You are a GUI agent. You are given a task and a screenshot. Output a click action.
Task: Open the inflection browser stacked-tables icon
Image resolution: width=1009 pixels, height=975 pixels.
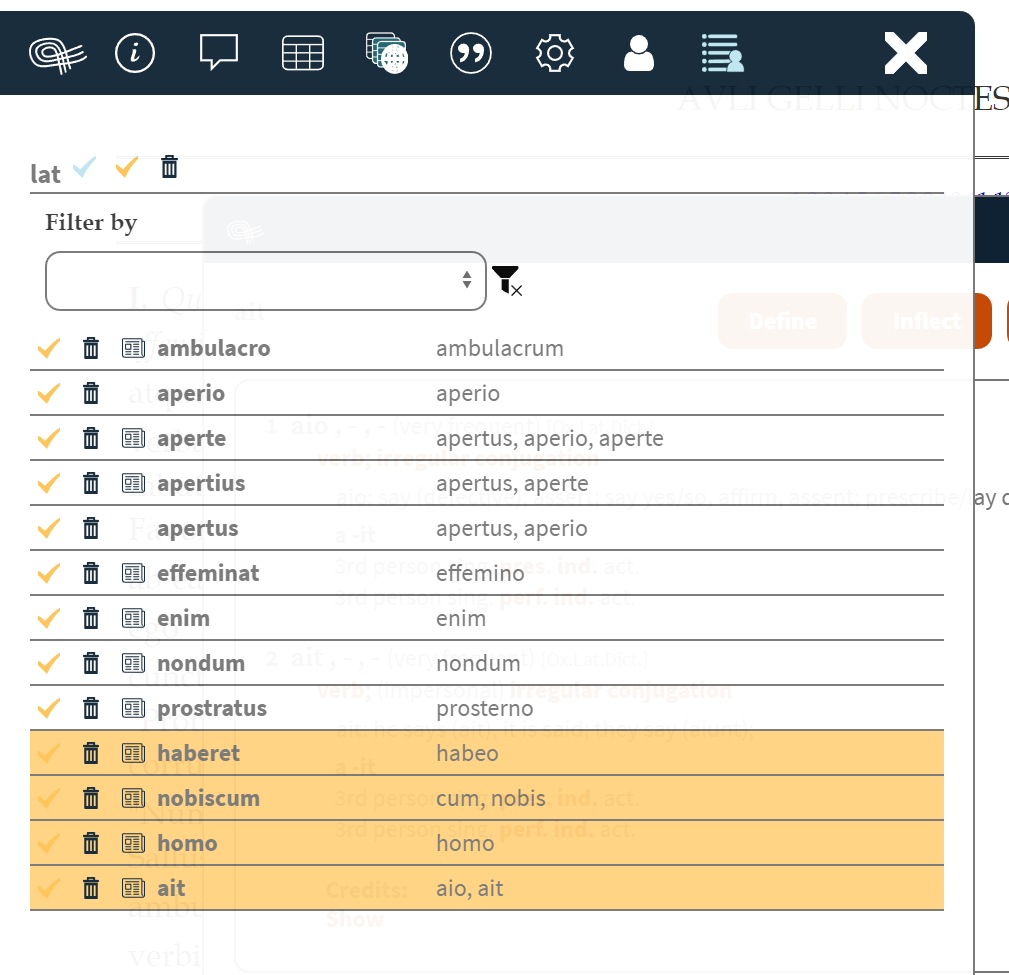(386, 53)
